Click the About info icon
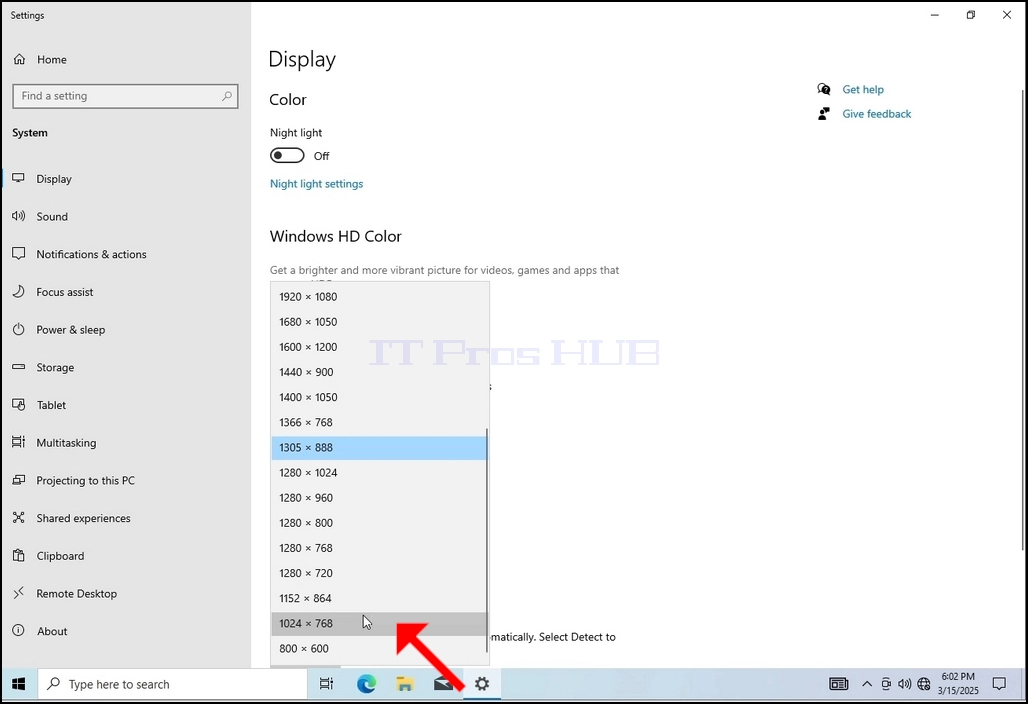Screen dimensions: 1028x704 [x=19, y=631]
